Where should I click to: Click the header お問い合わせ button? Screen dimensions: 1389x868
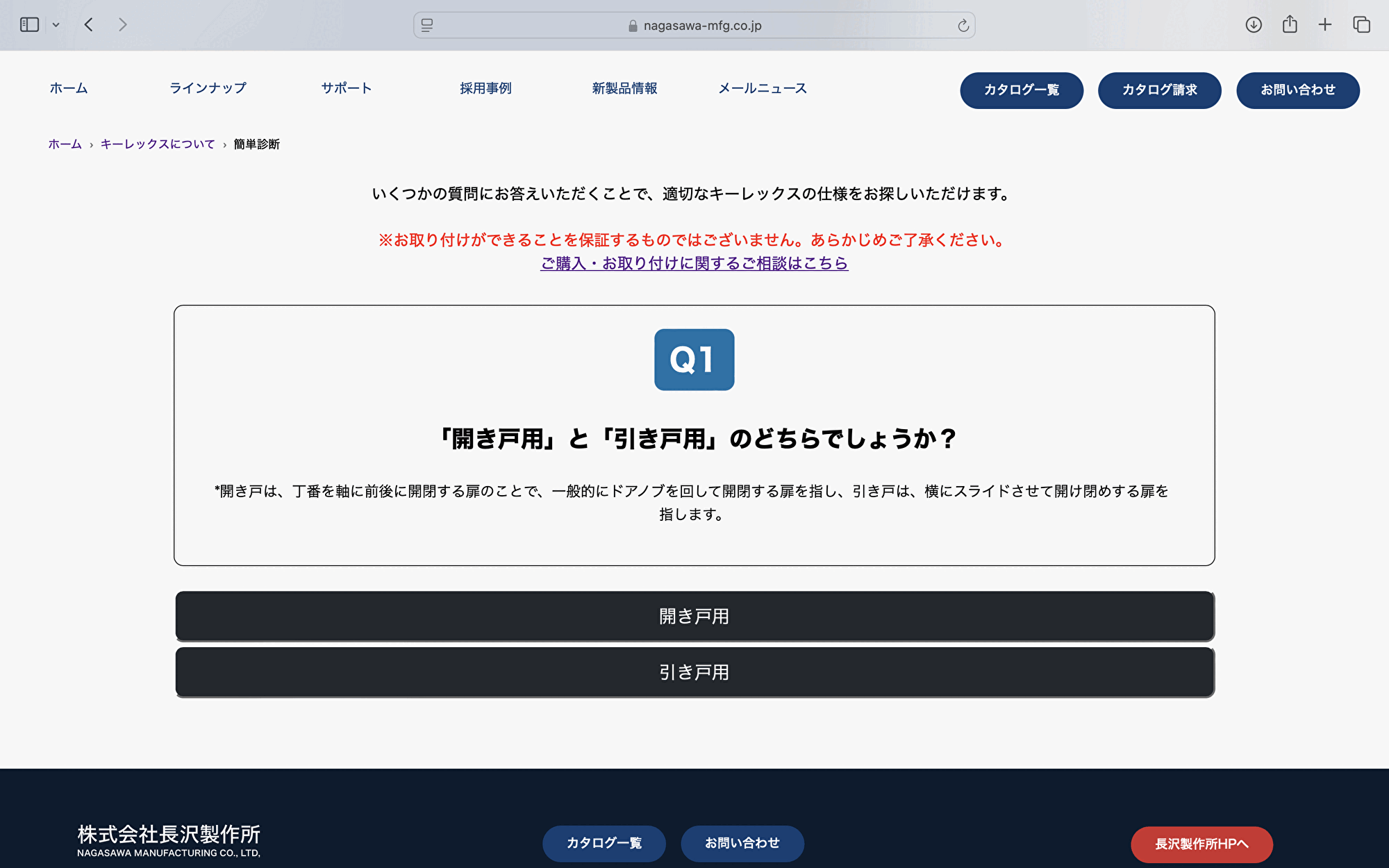[x=1297, y=90]
